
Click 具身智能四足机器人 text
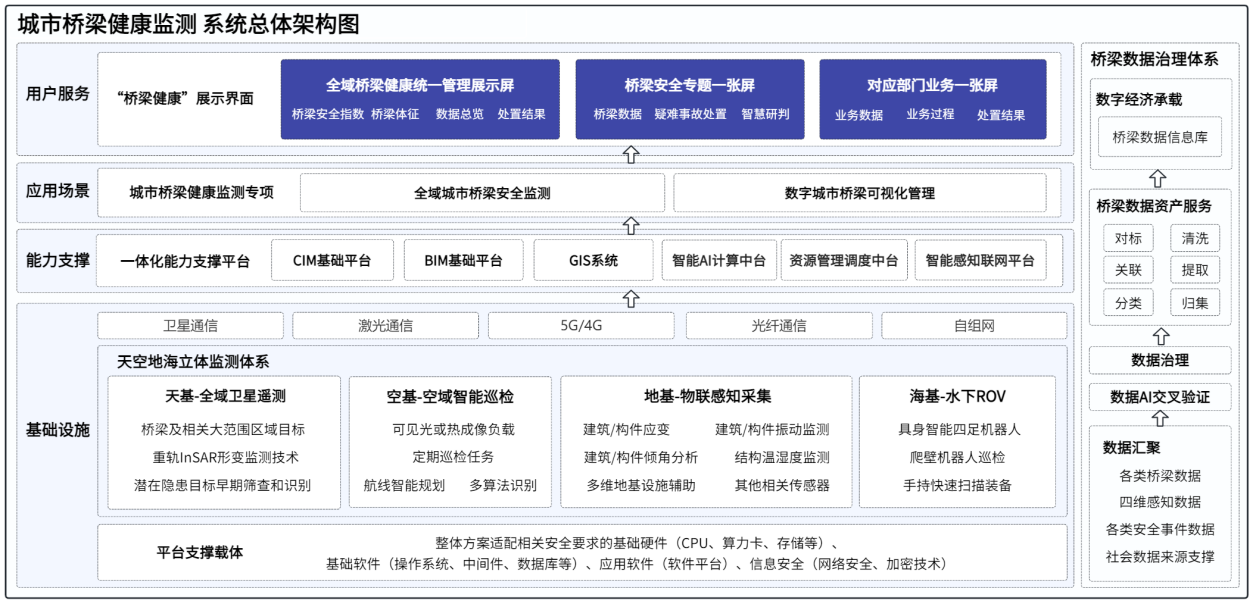tap(960, 429)
